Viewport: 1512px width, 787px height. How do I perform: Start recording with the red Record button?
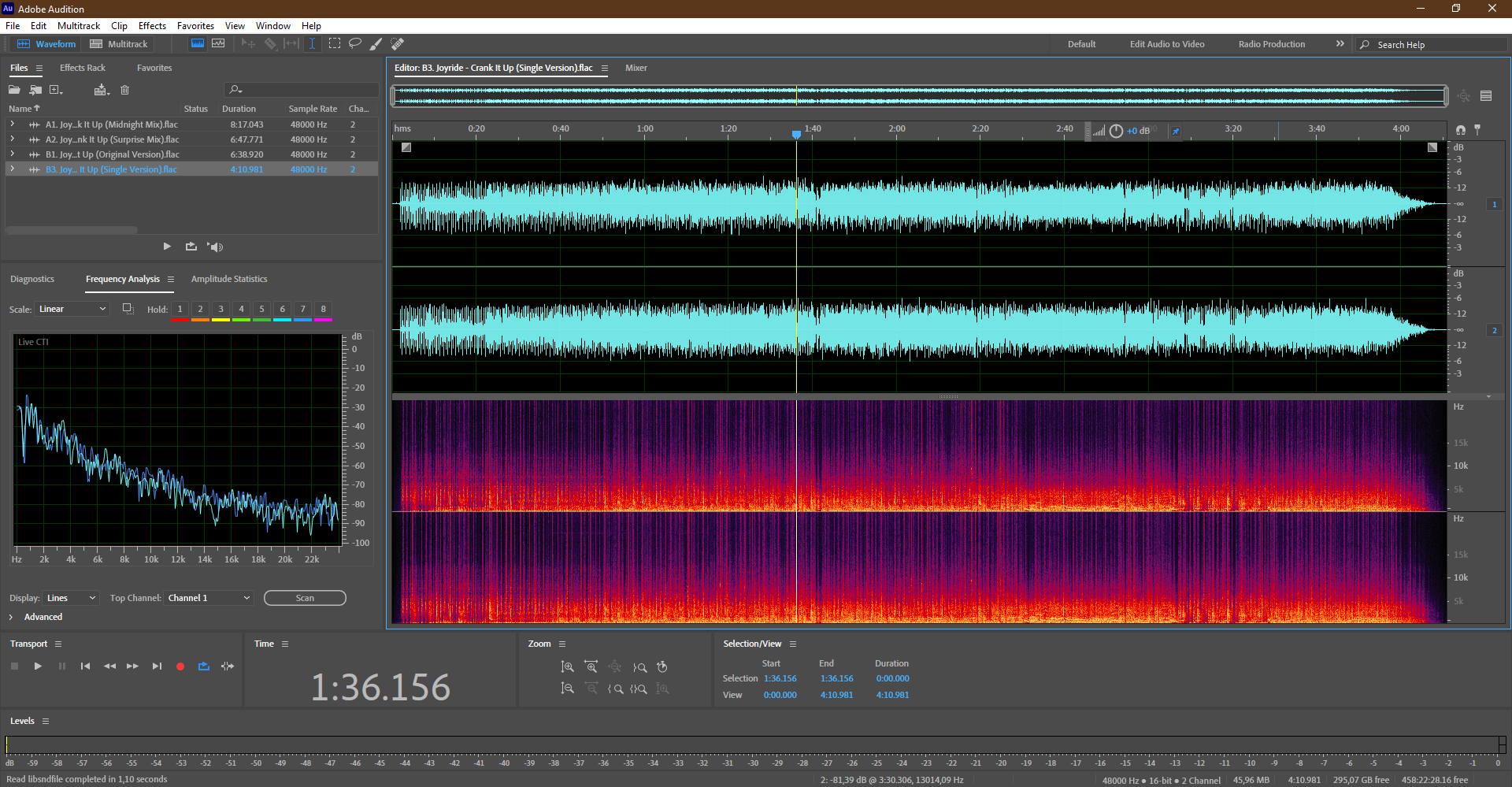[x=180, y=666]
